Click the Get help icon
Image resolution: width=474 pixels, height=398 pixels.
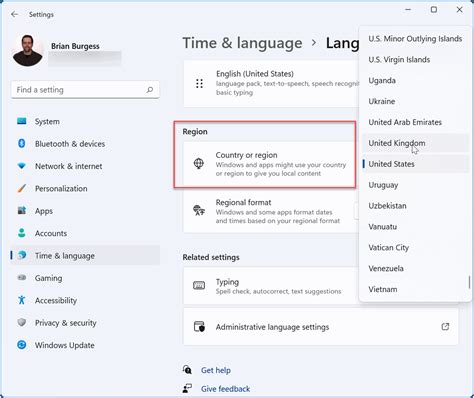[x=187, y=369]
